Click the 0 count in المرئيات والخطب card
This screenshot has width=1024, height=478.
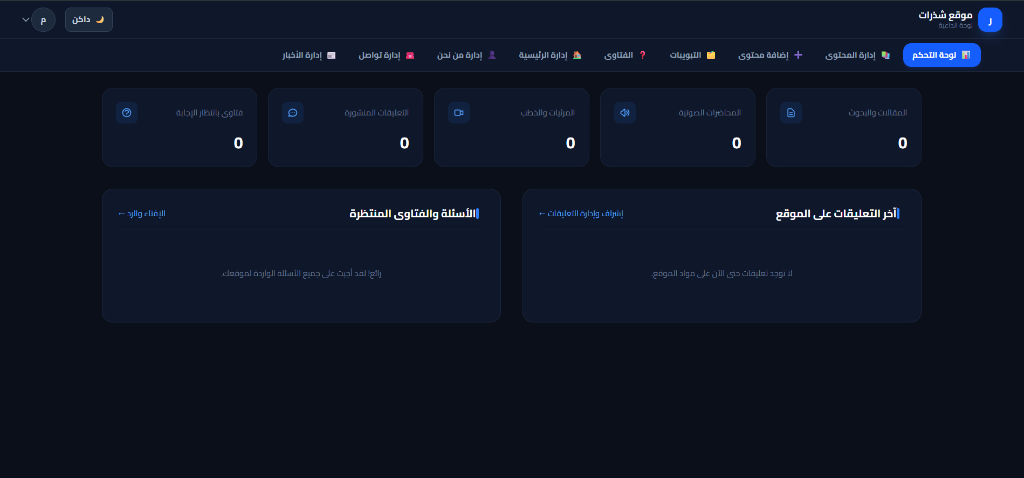pyautogui.click(x=571, y=144)
